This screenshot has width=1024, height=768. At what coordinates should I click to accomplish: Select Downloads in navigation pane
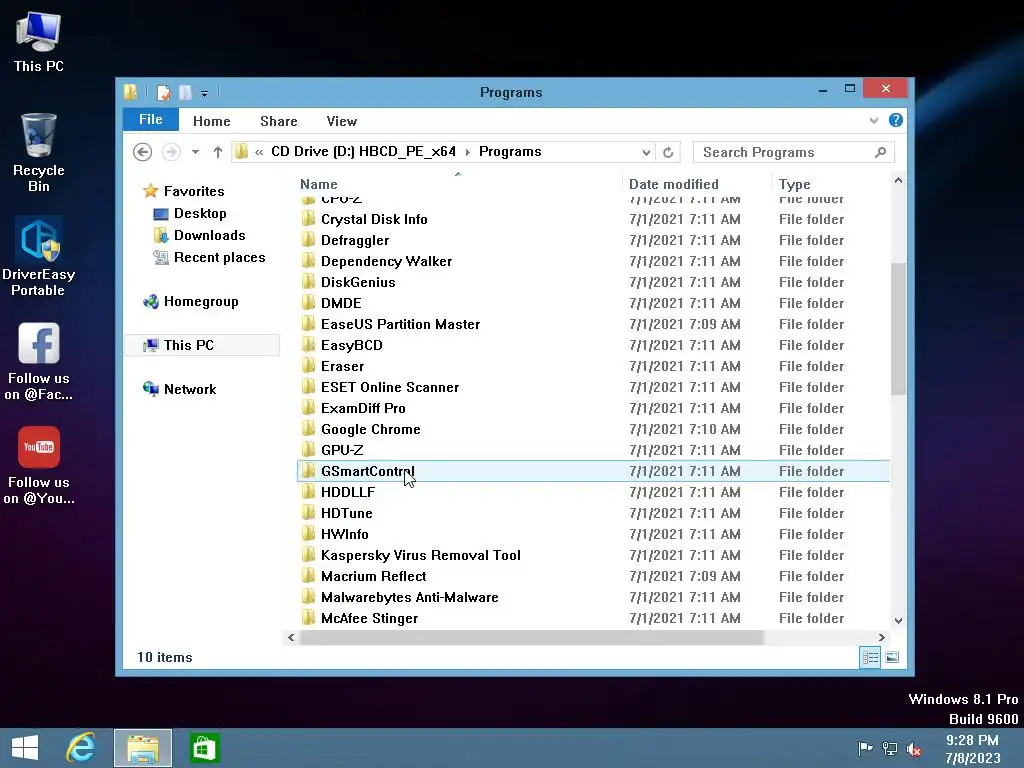click(210, 236)
